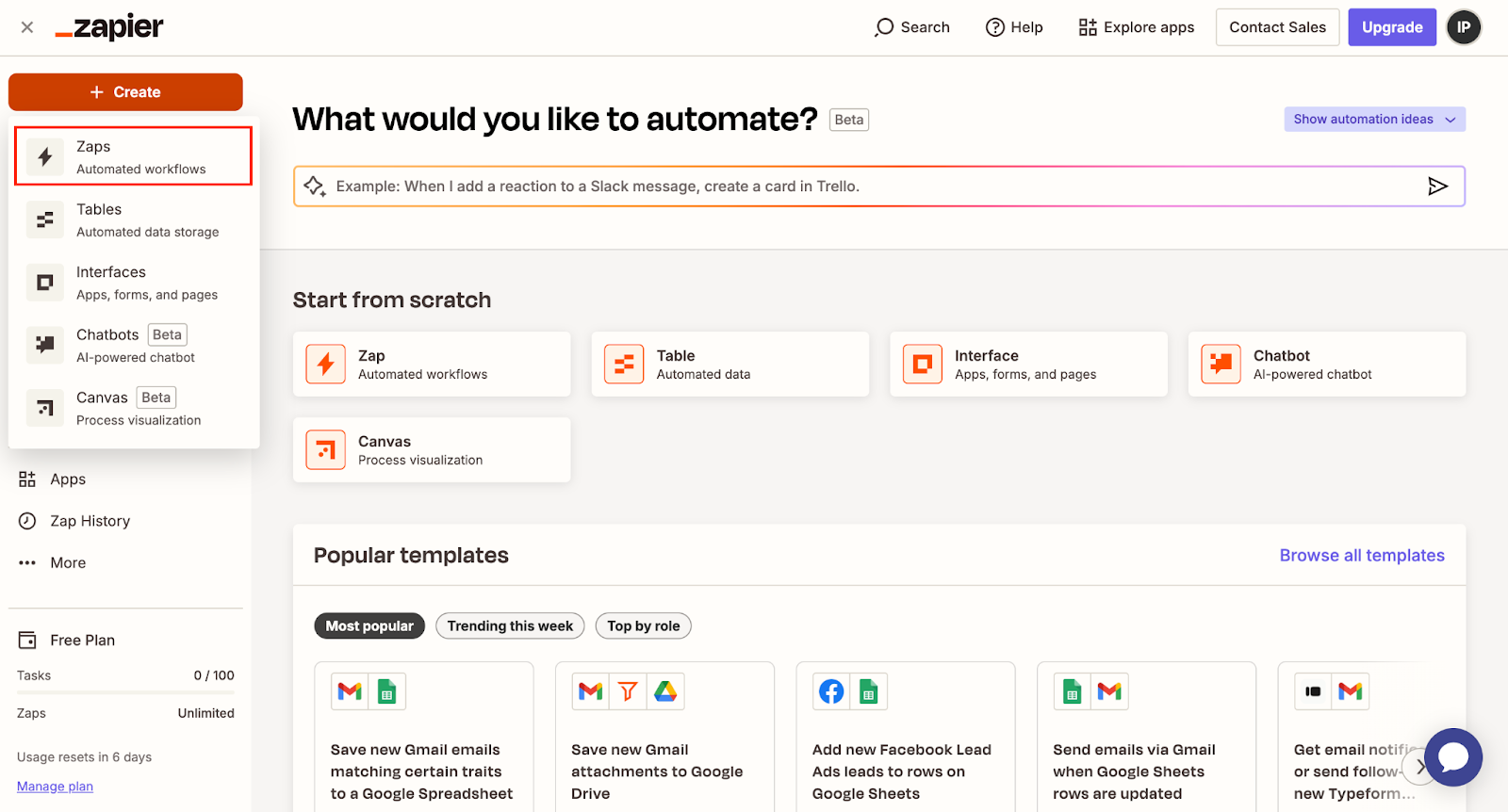Click the Chatbot card icon

click(x=1221, y=365)
